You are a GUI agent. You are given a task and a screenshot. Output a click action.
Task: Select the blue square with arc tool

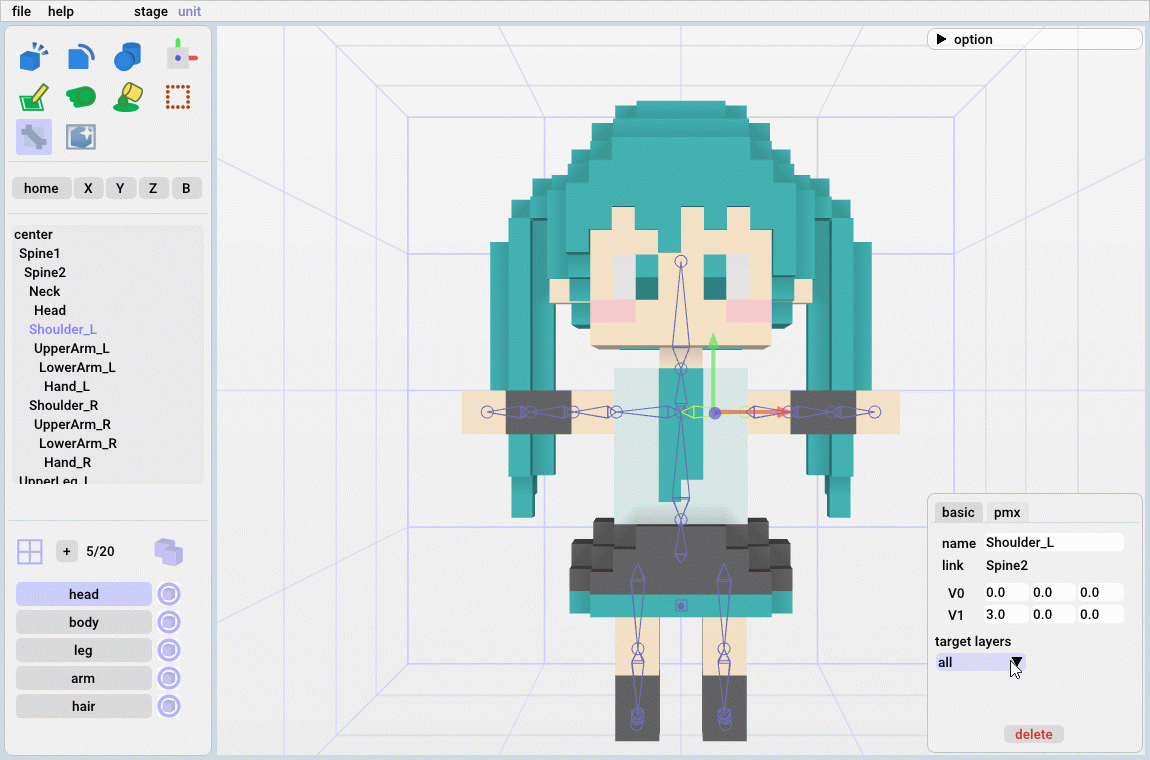[x=81, y=56]
